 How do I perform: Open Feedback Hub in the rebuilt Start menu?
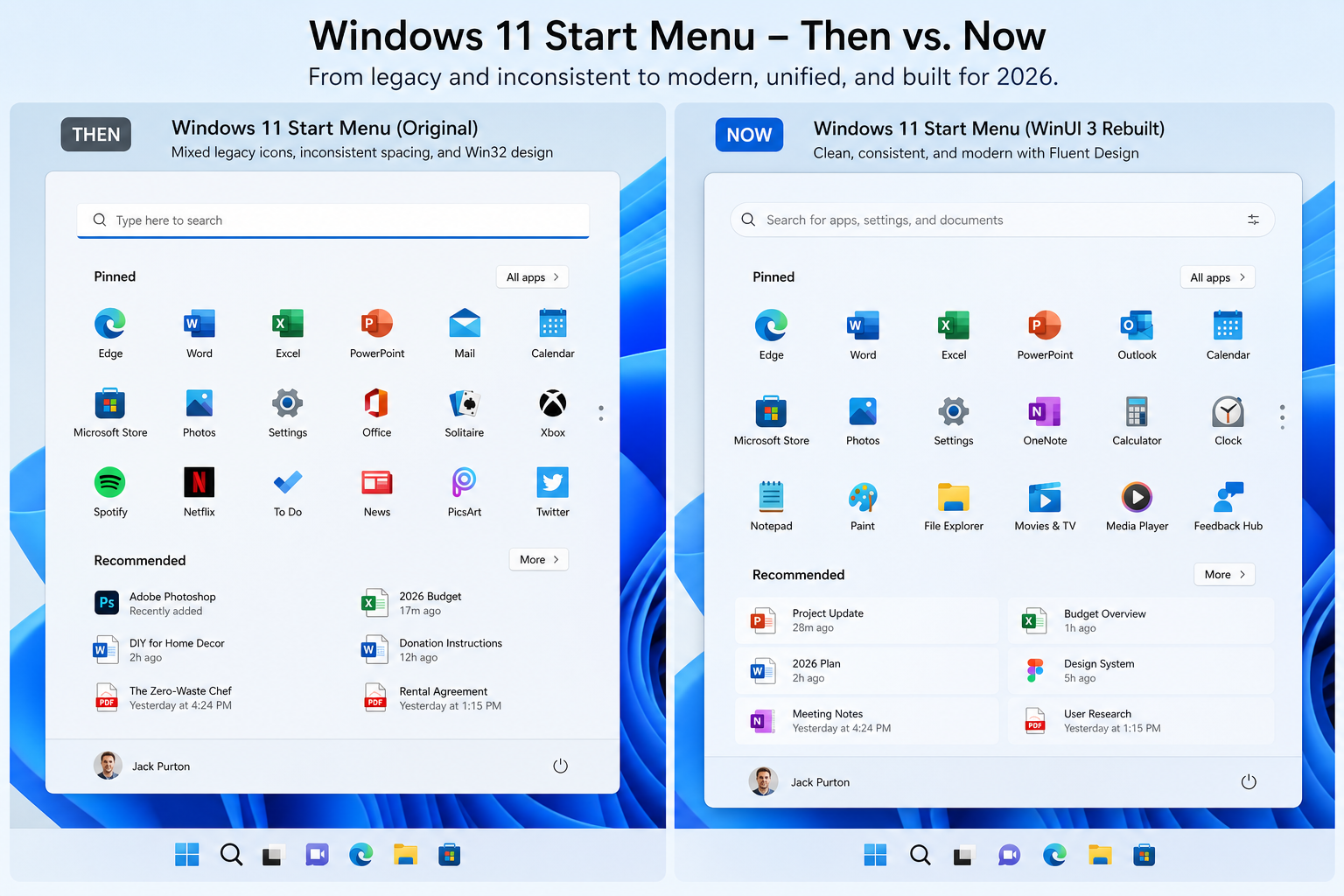1228,507
